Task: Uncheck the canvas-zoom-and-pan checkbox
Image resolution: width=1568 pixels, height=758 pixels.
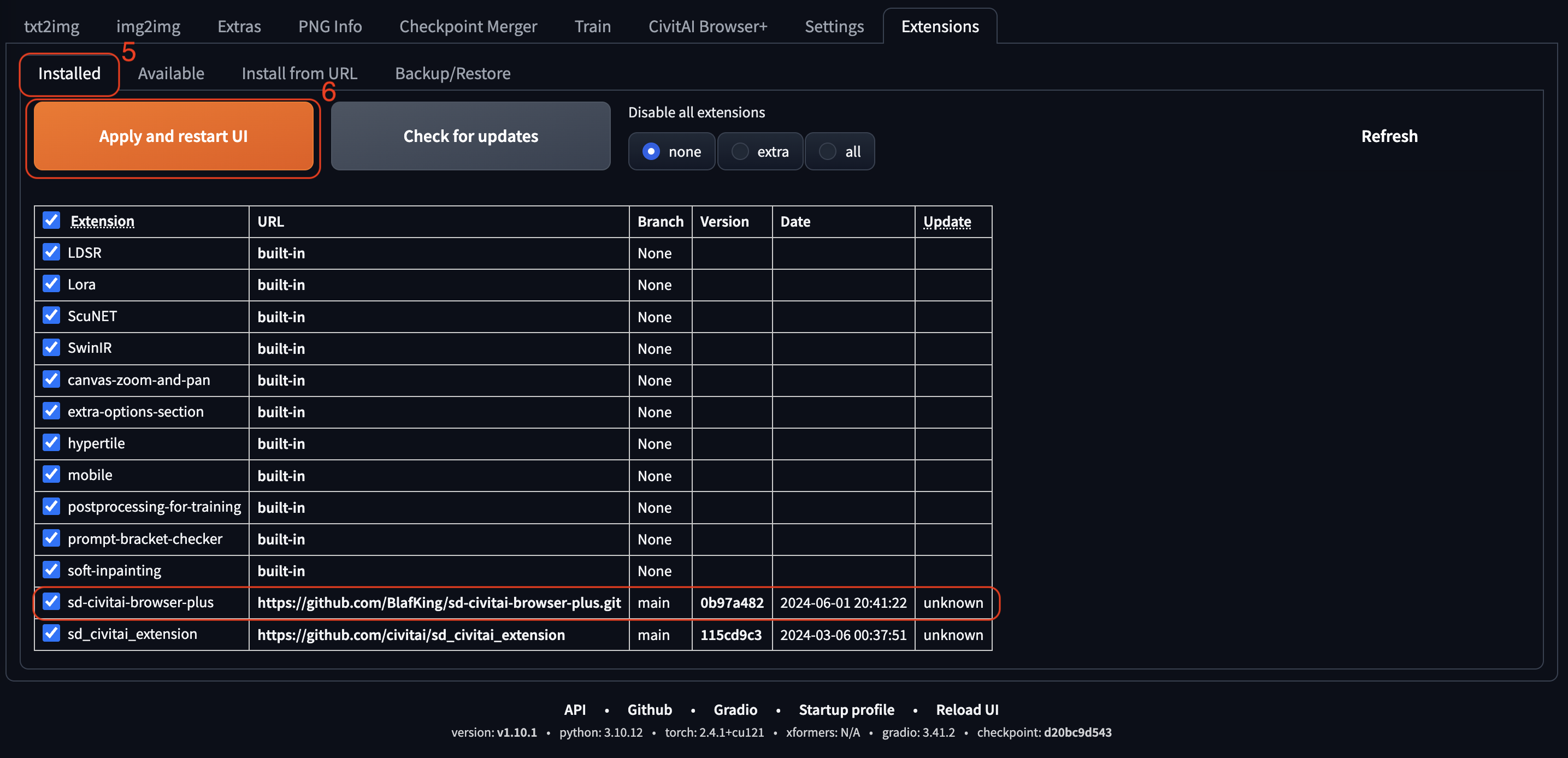Action: 52,379
